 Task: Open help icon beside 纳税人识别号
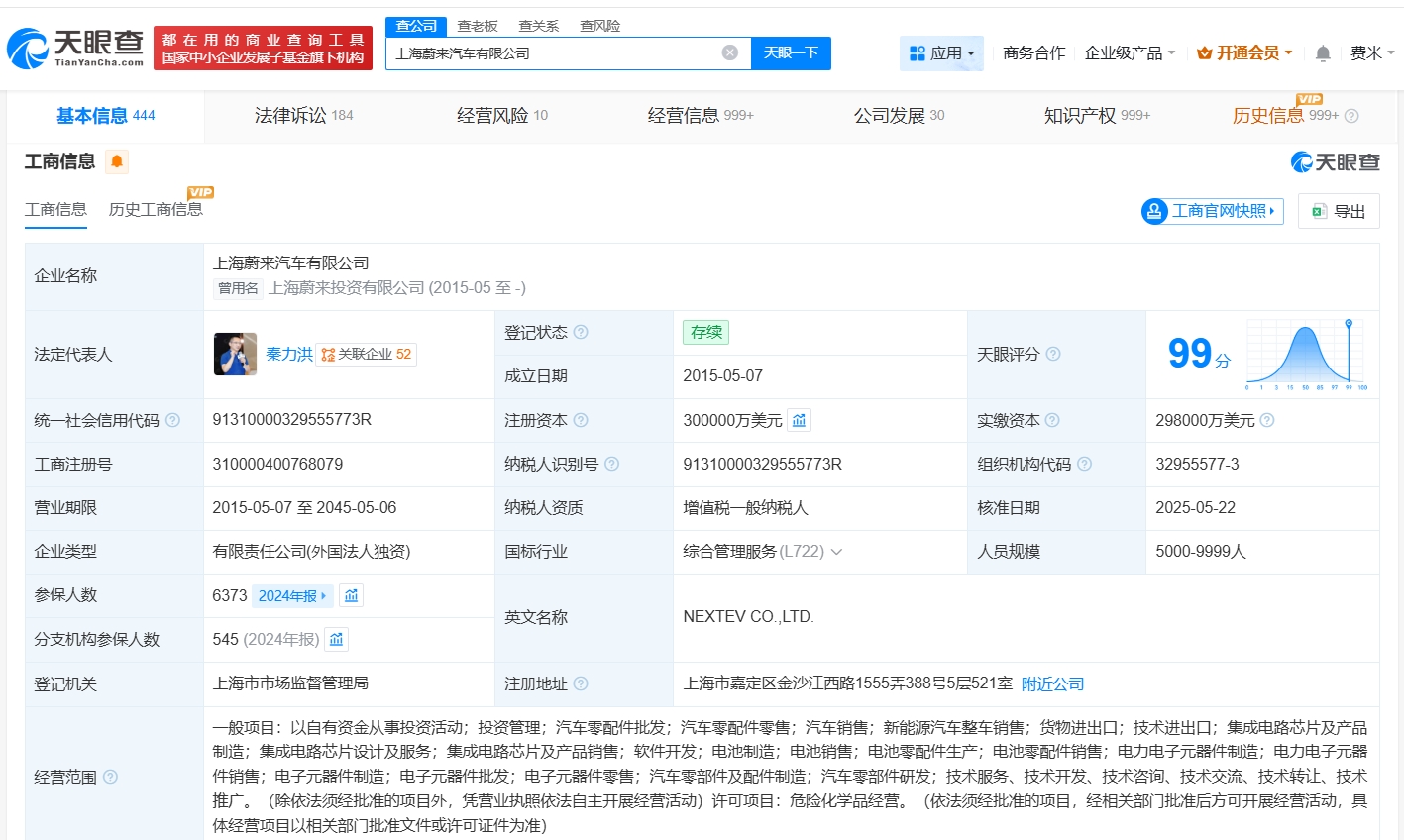pos(611,464)
